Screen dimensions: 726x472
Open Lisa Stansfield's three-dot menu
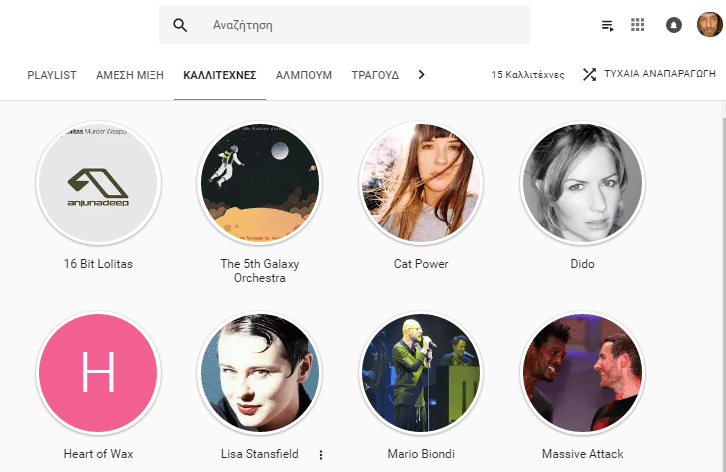tap(321, 454)
